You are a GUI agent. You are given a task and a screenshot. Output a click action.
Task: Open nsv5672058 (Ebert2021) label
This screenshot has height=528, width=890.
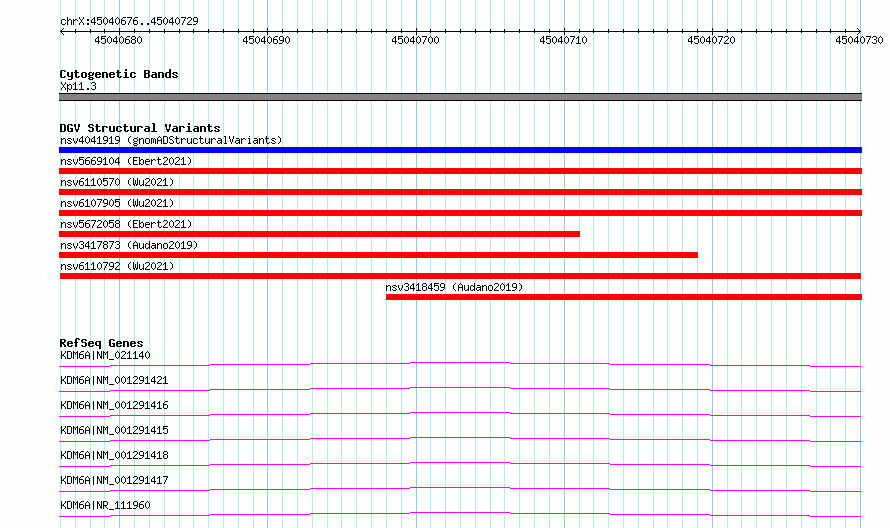tap(126, 224)
